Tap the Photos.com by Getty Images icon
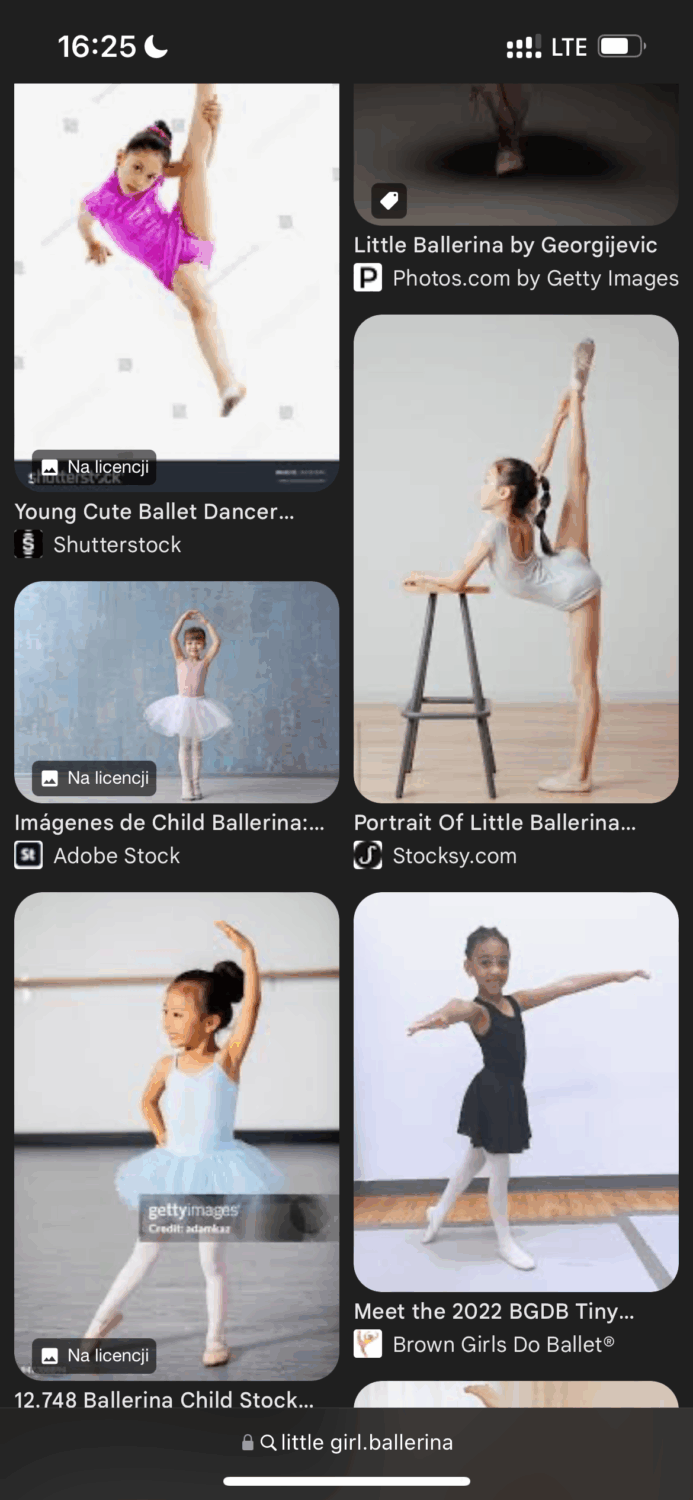Viewport: 693px width, 1500px height. (x=368, y=278)
